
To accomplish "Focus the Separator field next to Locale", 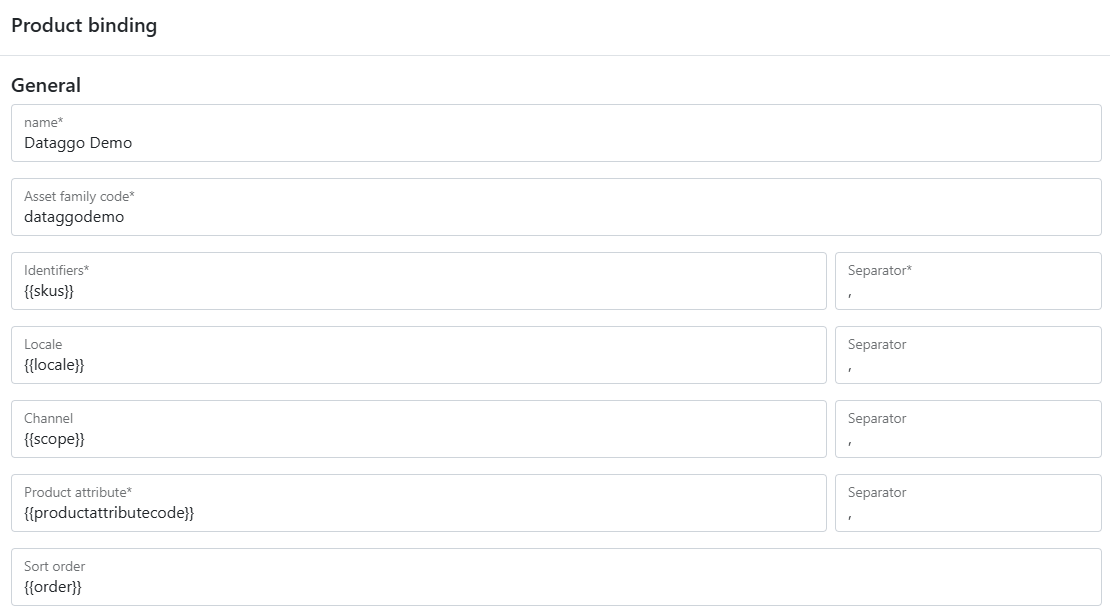I will coord(967,365).
